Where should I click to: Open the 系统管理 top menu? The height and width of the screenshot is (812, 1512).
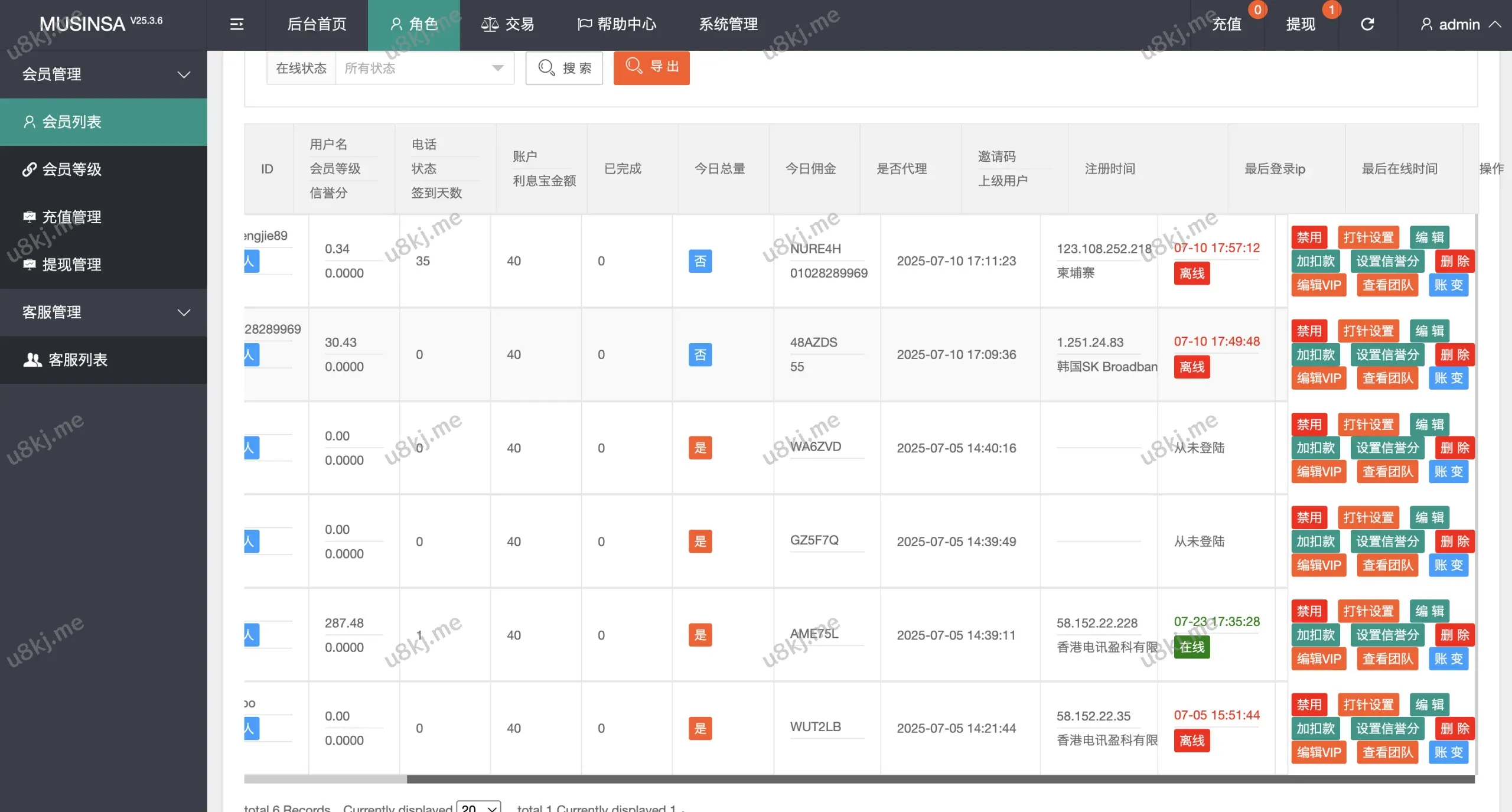point(728,24)
